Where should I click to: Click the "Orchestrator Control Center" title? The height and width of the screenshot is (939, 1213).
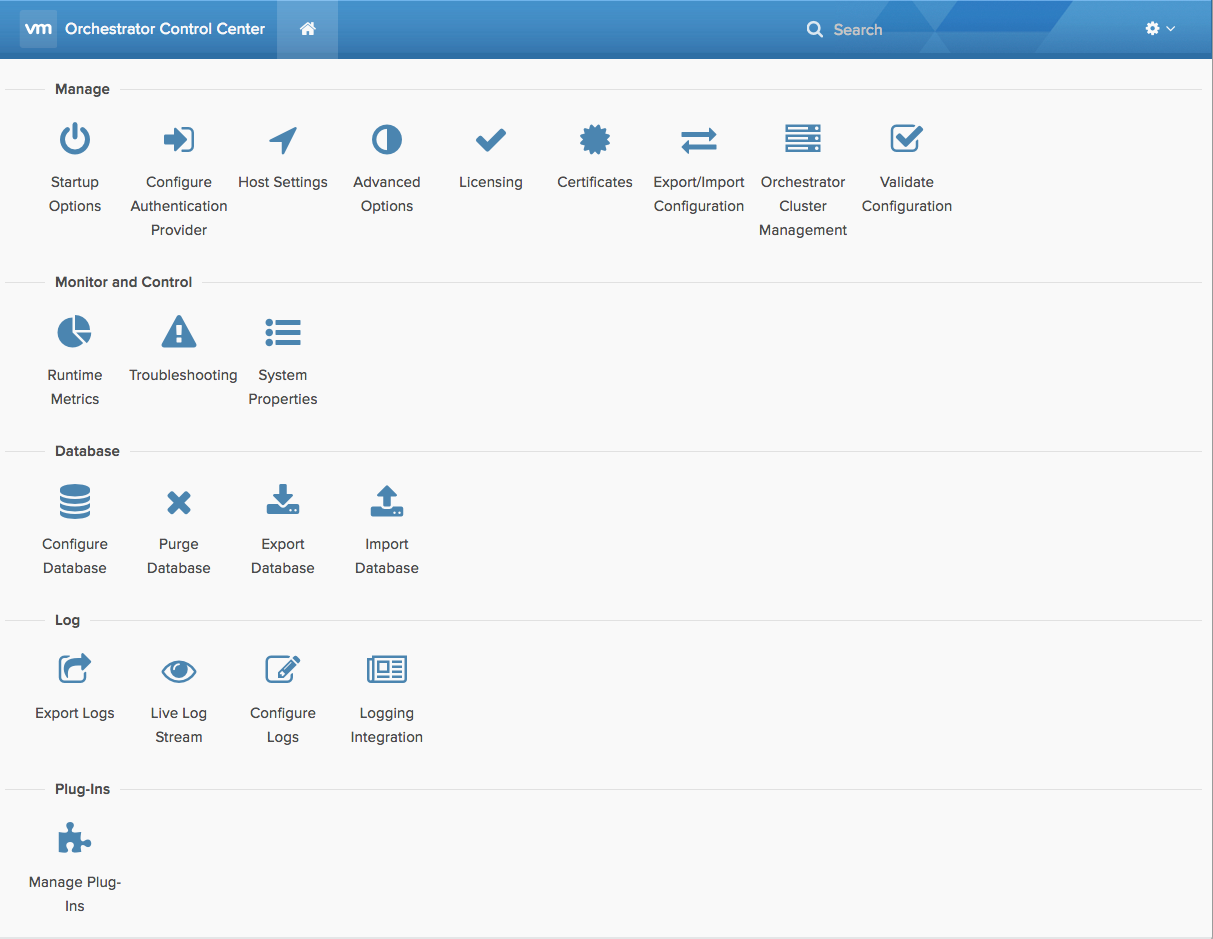(165, 29)
